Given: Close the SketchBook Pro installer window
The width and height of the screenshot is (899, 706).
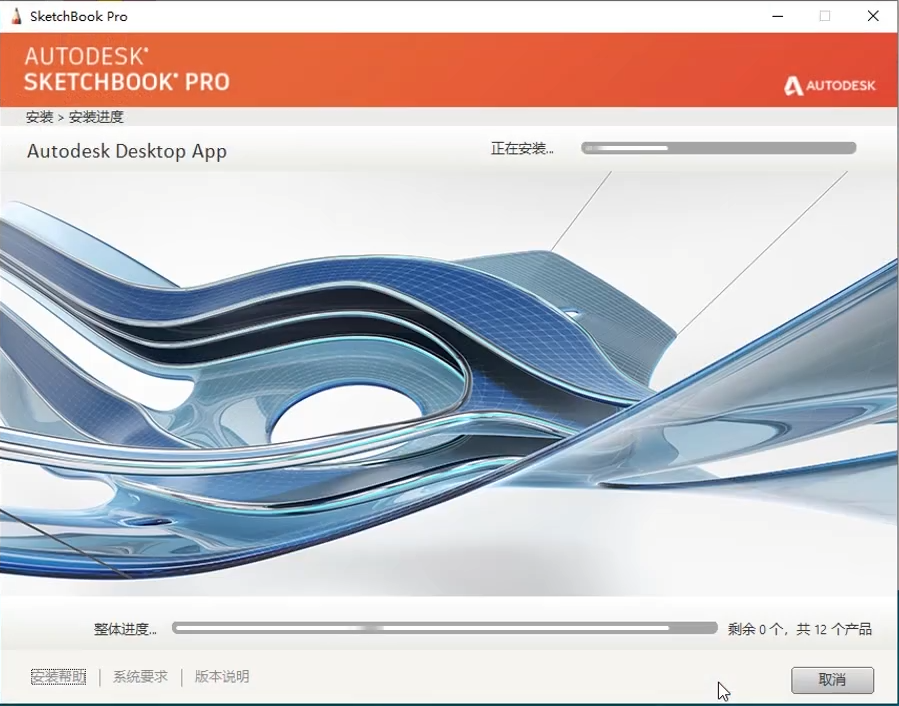Looking at the screenshot, I should coord(873,16).
